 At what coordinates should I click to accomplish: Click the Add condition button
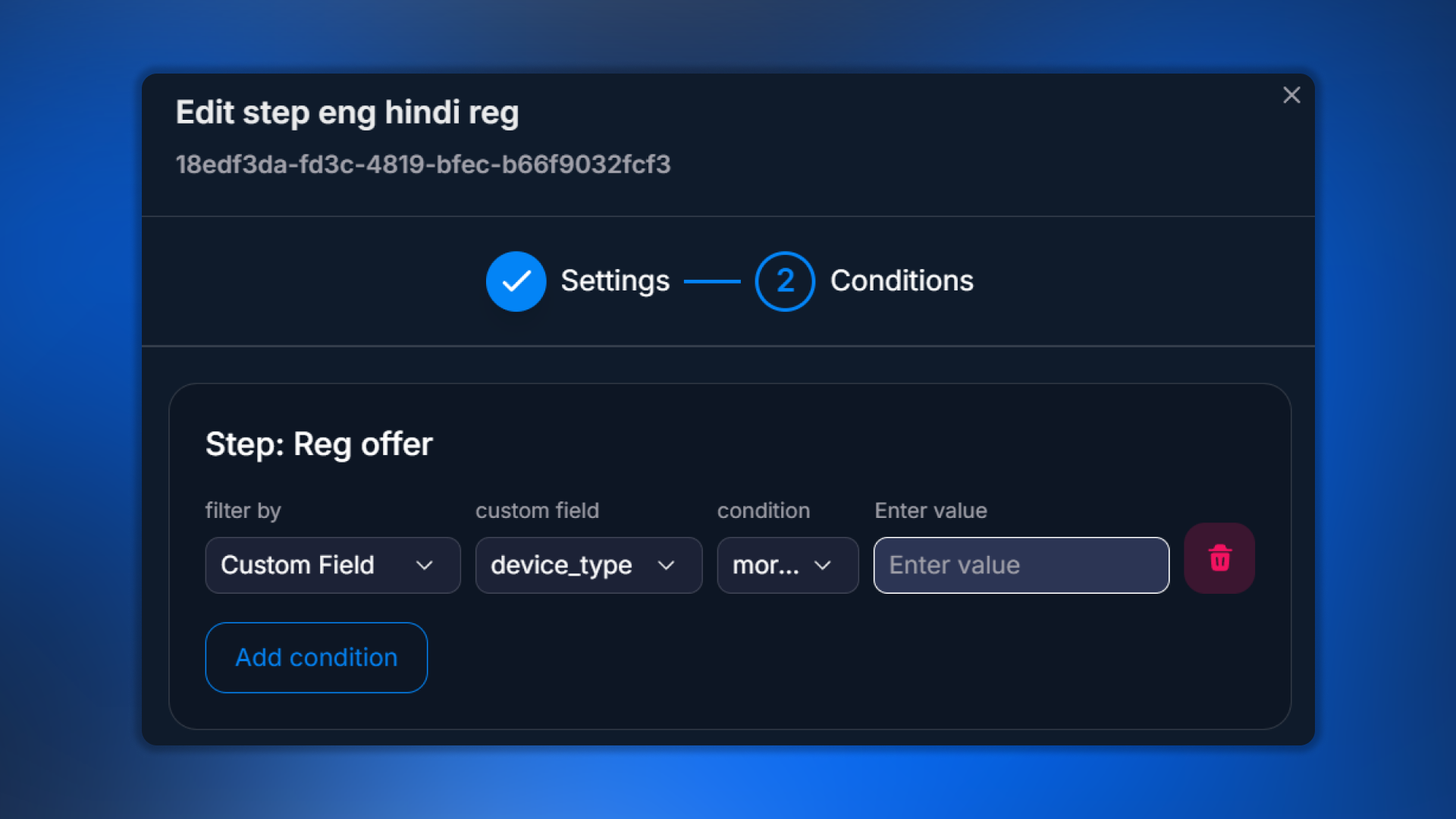click(316, 657)
